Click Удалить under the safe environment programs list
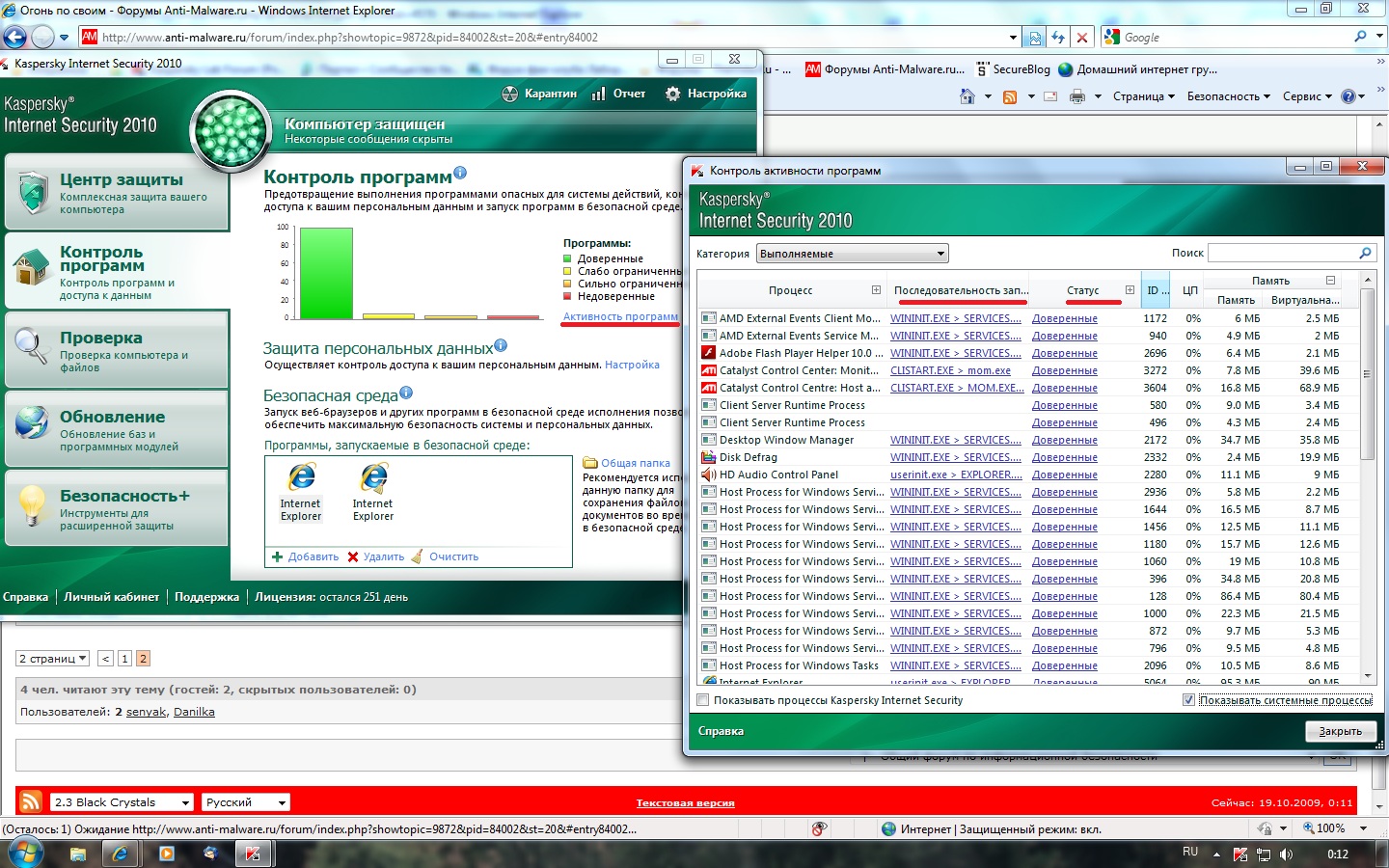Image resolution: width=1389 pixels, height=868 pixels. pos(376,556)
